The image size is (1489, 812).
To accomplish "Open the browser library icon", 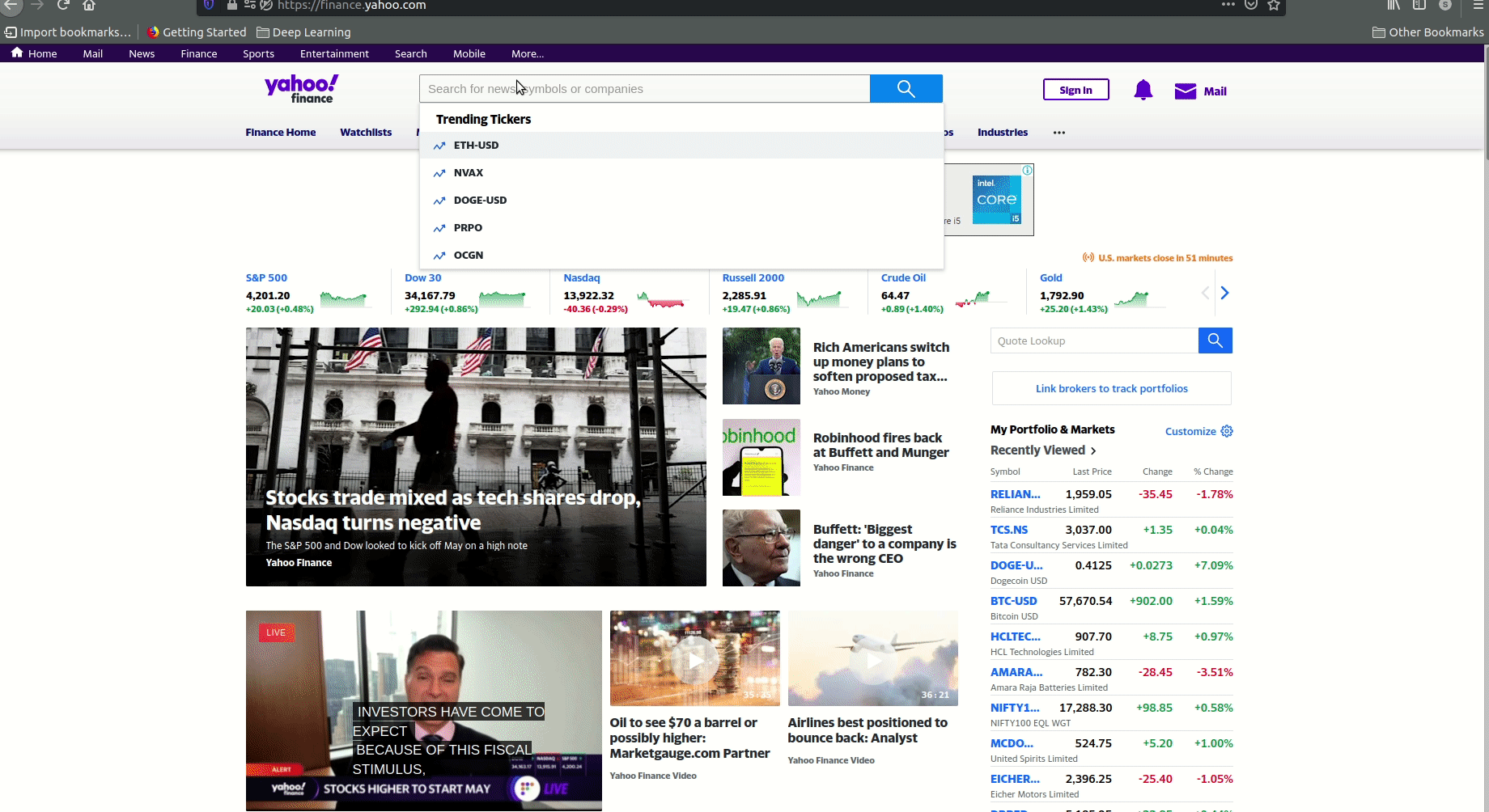I will point(1394,5).
